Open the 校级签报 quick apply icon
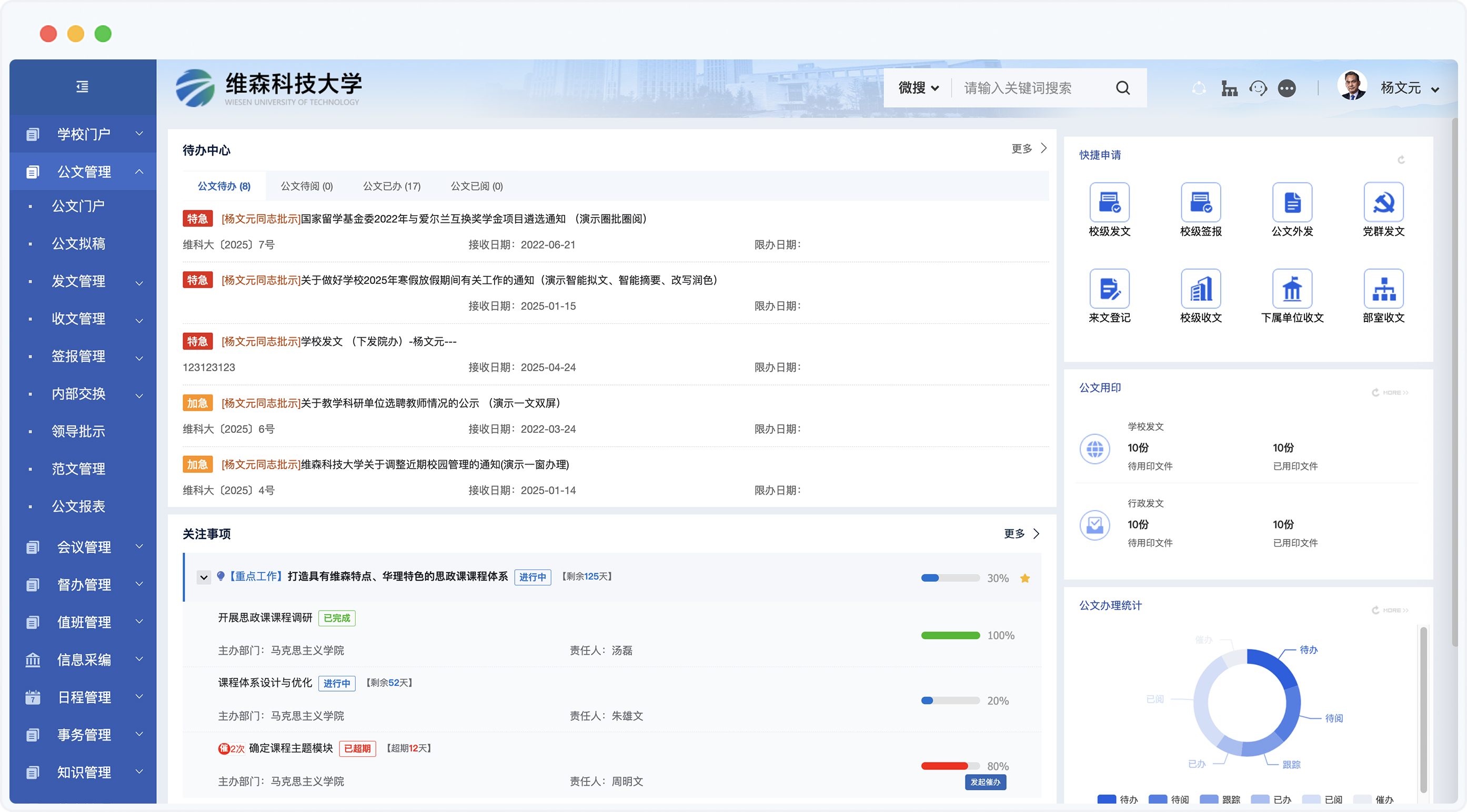This screenshot has height=812, width=1467. [1200, 202]
